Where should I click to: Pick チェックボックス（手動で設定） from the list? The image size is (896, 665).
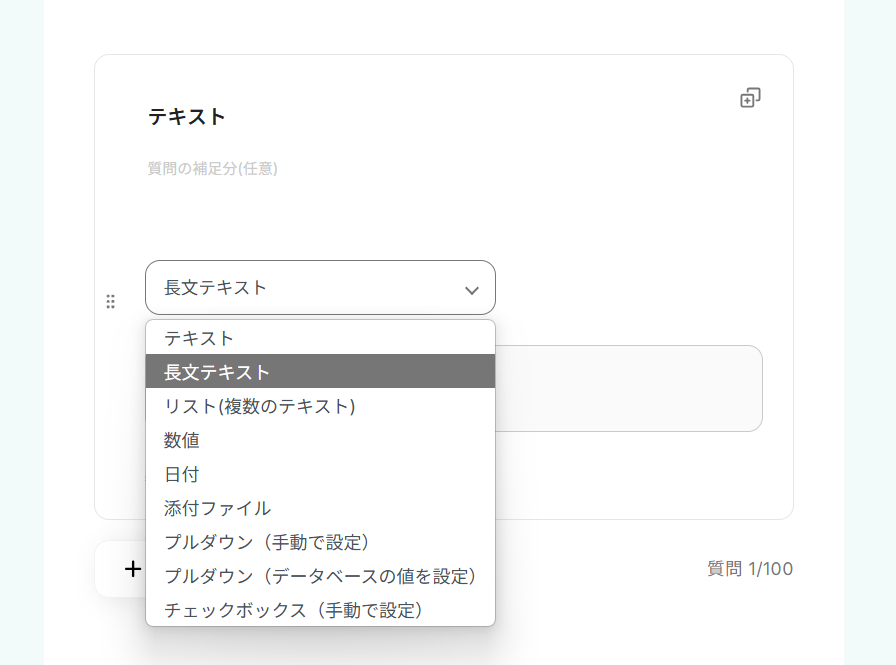coord(320,610)
